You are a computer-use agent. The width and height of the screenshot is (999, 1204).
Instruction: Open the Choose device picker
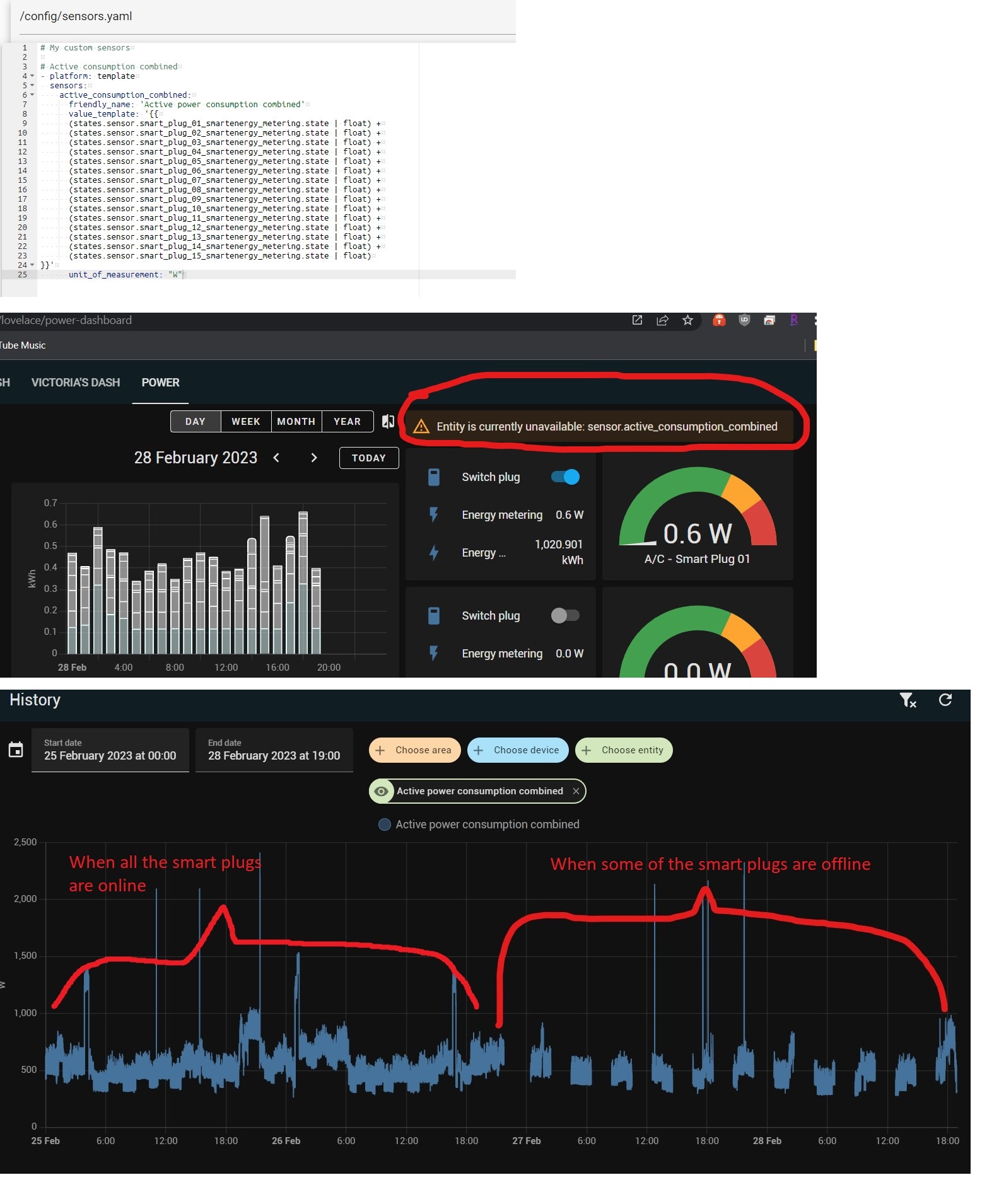(518, 750)
